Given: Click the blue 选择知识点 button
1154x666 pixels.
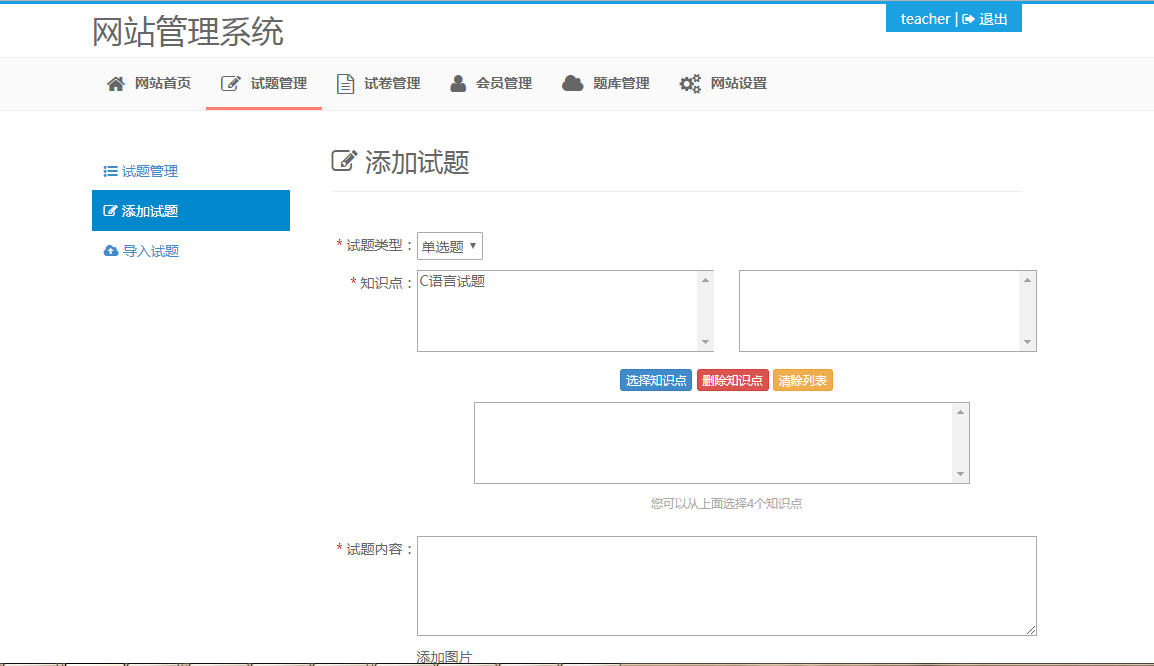Looking at the screenshot, I should coord(656,380).
